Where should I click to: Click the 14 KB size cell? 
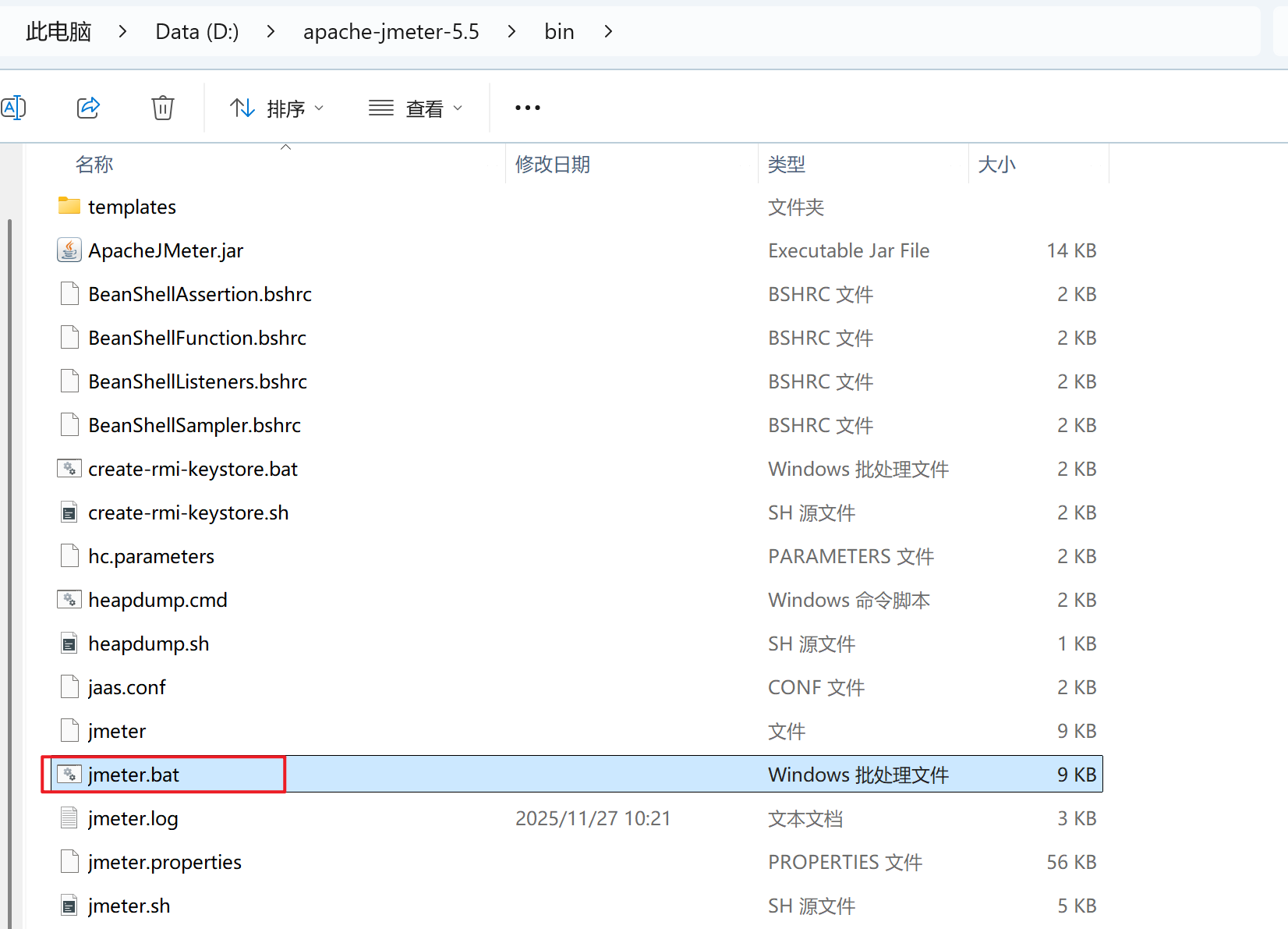point(1072,250)
